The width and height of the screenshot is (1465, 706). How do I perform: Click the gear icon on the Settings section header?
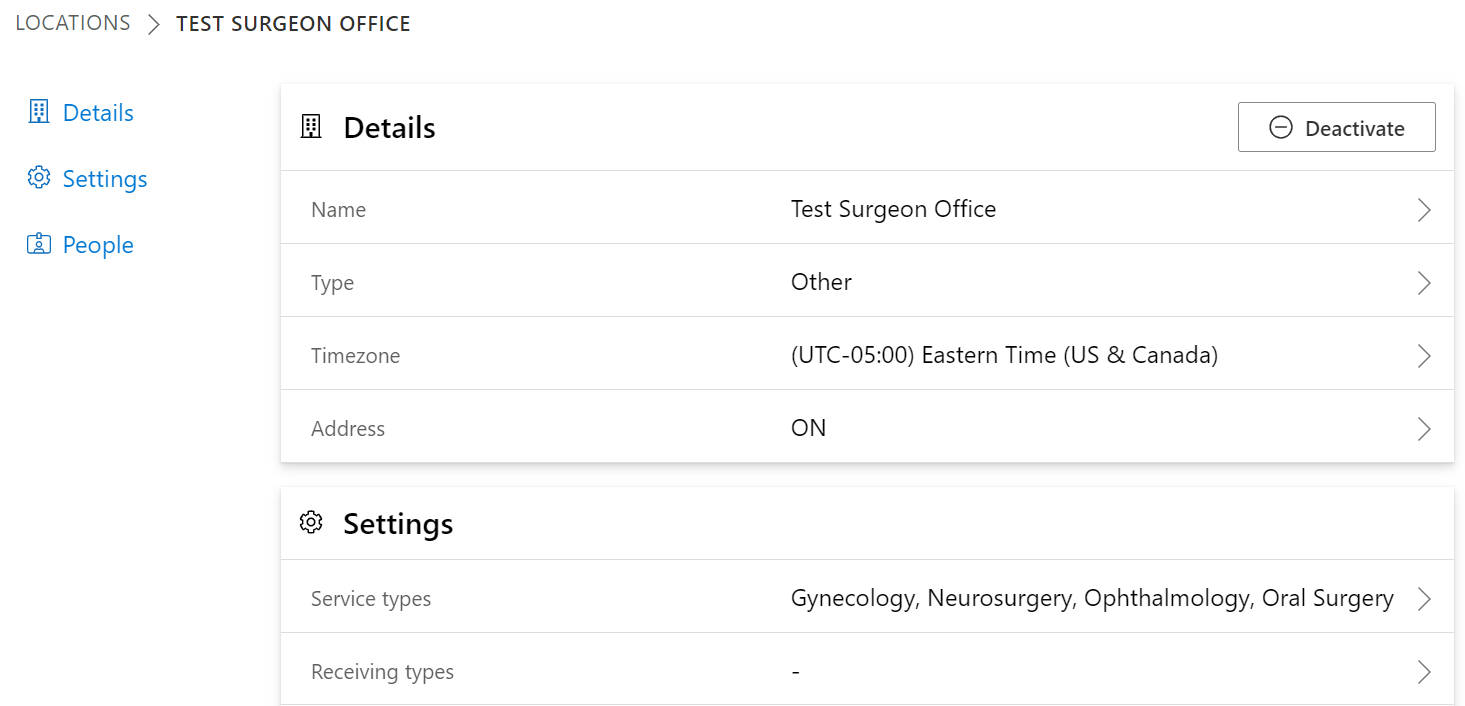(311, 522)
